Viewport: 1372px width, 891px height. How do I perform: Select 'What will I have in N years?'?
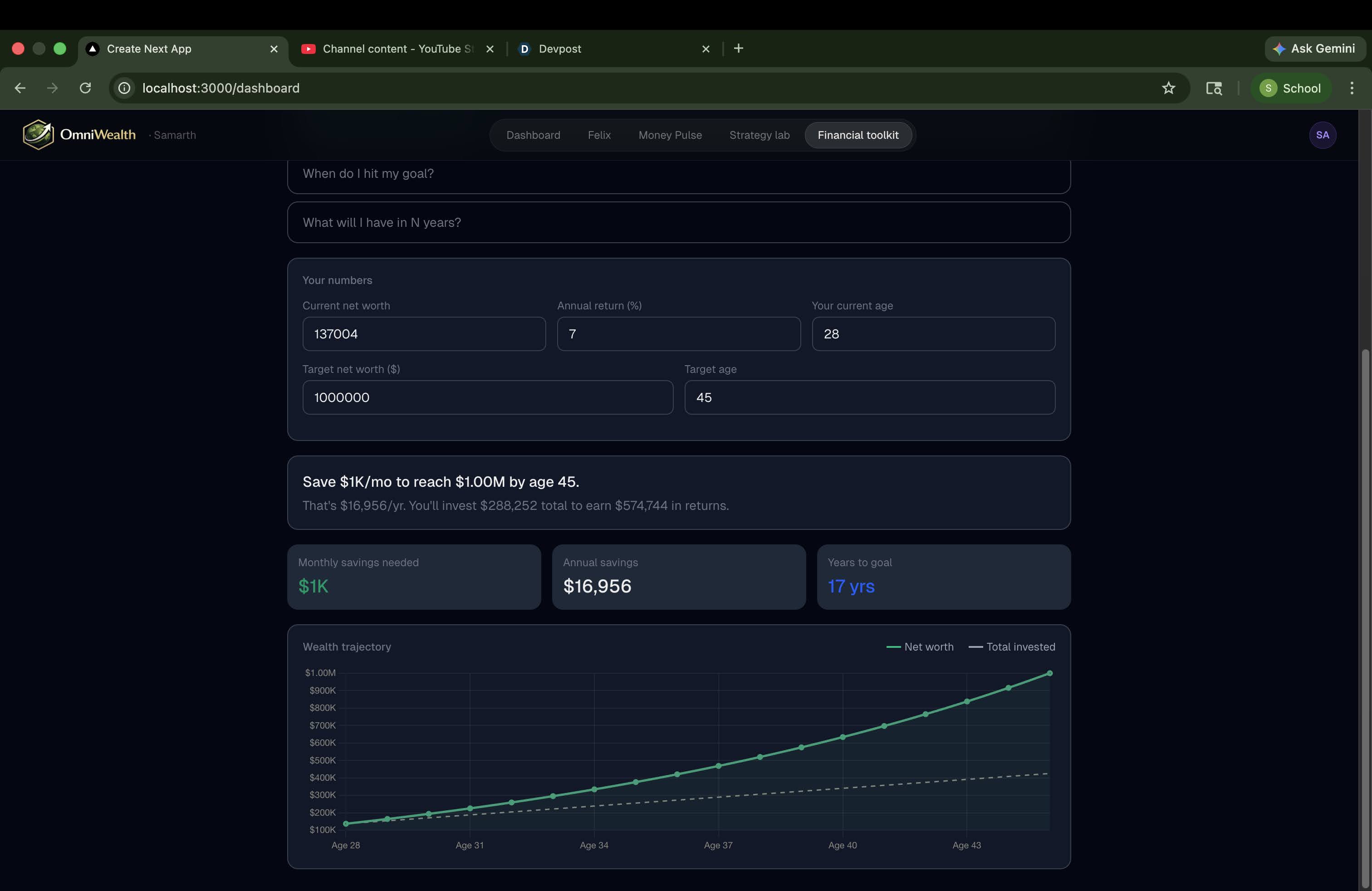678,222
